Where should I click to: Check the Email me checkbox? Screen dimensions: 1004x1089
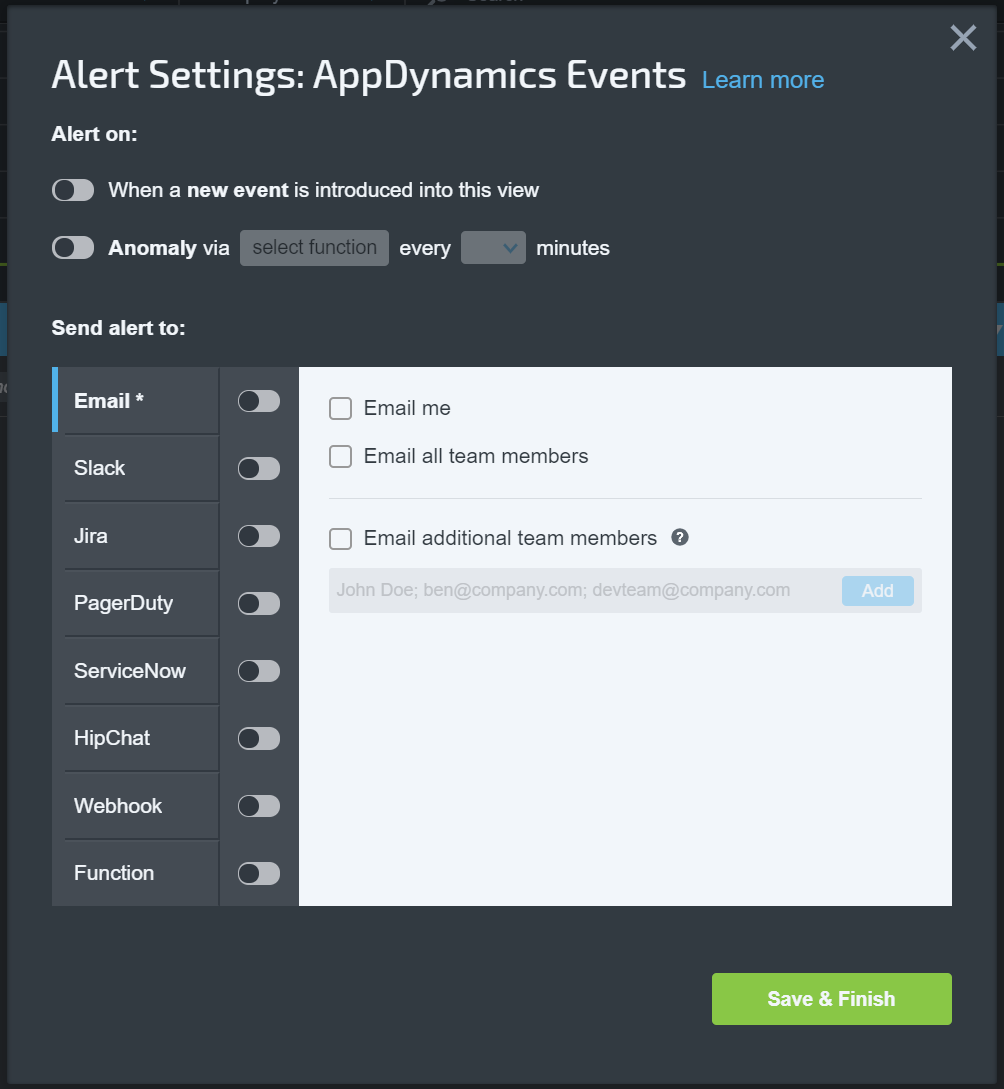point(340,408)
